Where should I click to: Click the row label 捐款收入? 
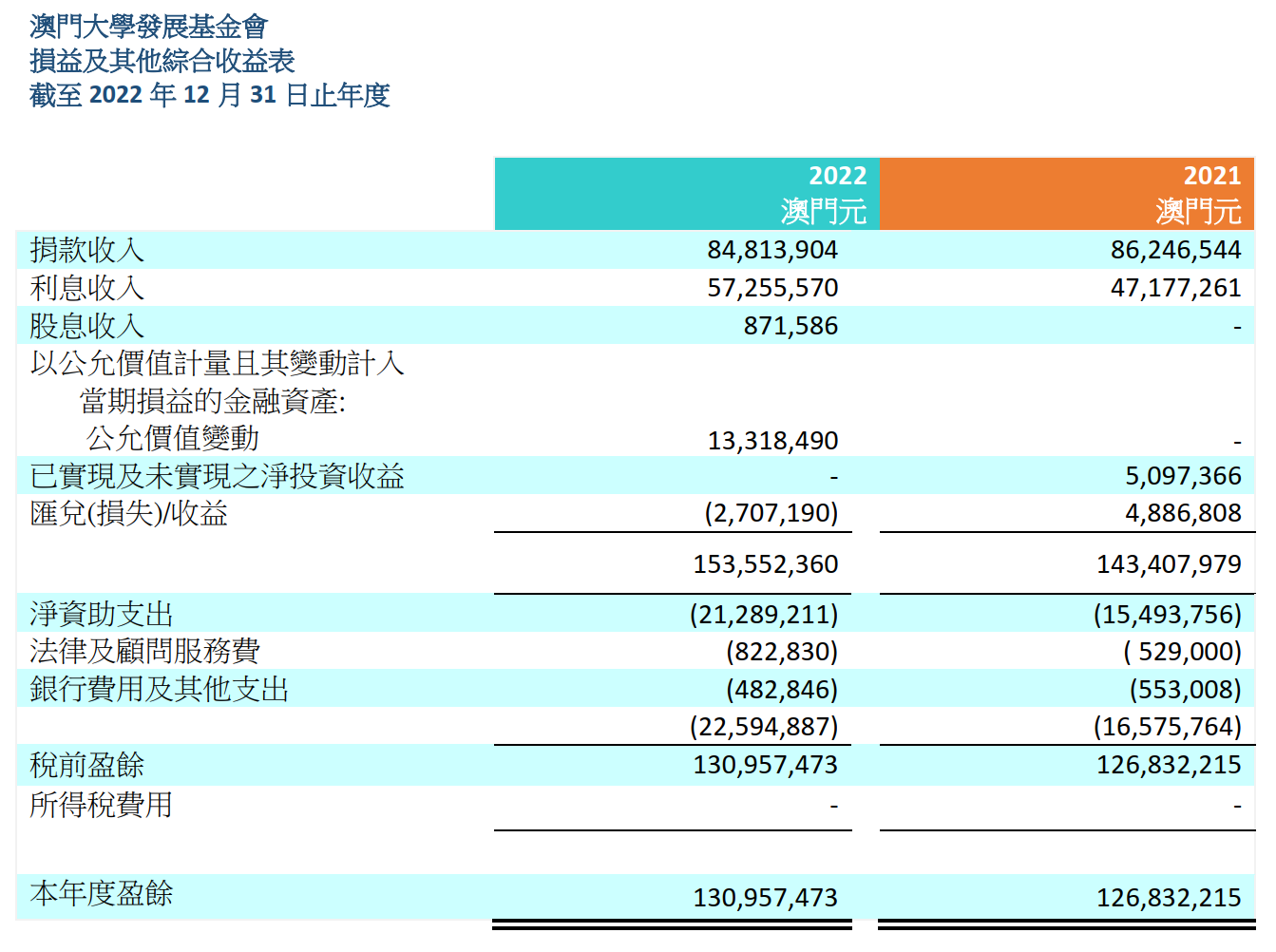coord(87,250)
